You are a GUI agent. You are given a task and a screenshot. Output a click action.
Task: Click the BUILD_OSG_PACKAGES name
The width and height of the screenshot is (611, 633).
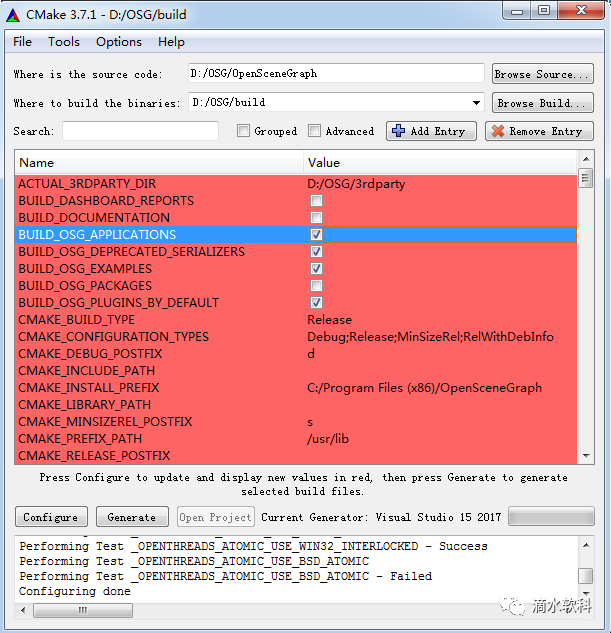(85, 286)
